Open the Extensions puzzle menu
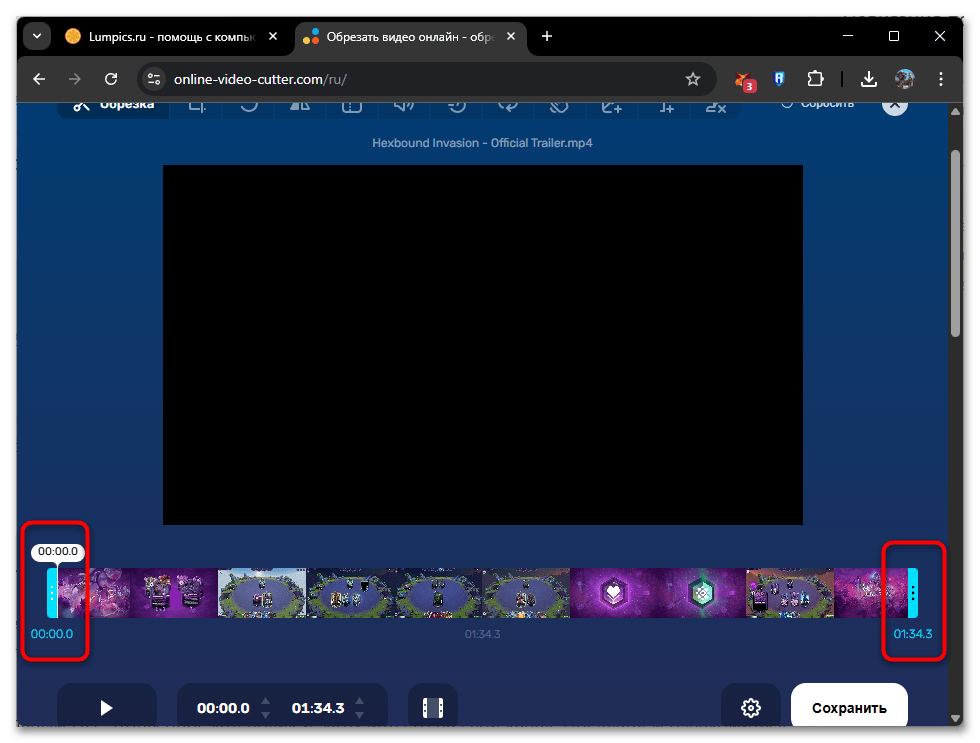The height and width of the screenshot is (743, 980). pos(815,79)
